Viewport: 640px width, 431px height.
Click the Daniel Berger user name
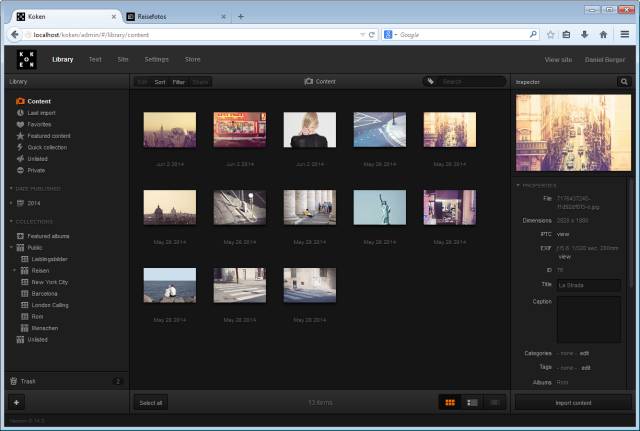[x=604, y=60]
